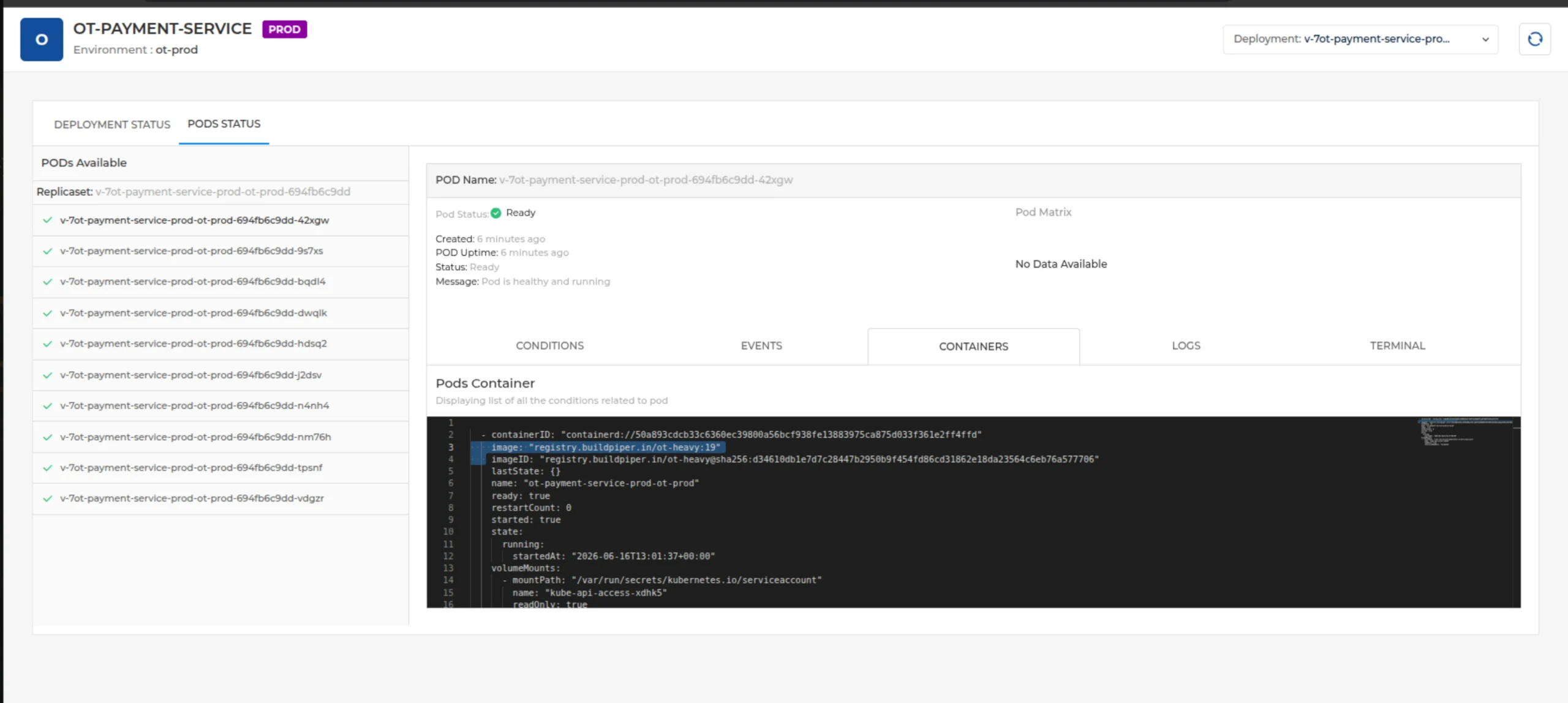Click green checkmark beside pod dwqlk
Image resolution: width=1568 pixels, height=703 pixels.
[x=47, y=313]
